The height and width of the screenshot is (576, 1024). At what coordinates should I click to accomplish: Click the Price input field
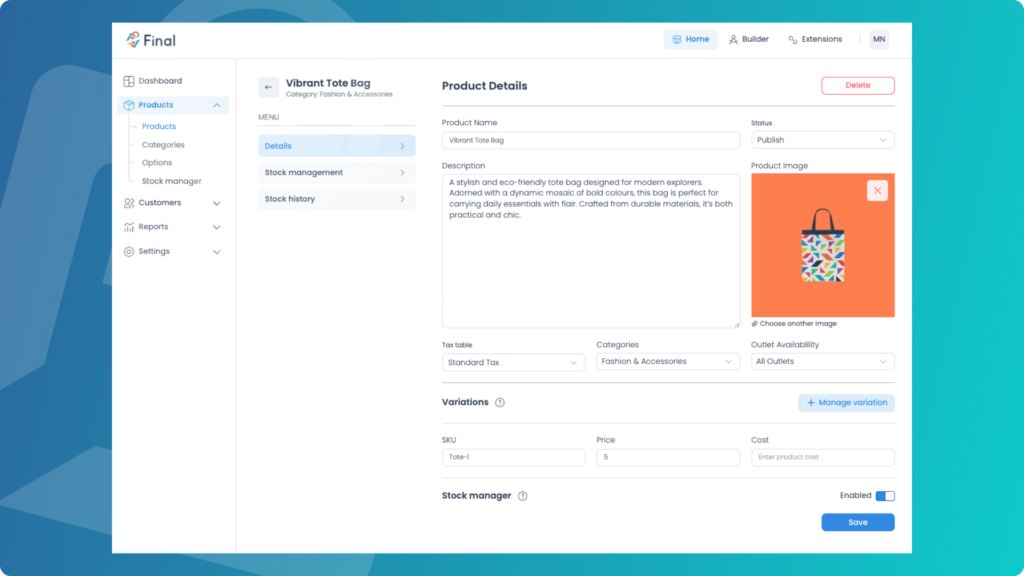pyautogui.click(x=668, y=457)
